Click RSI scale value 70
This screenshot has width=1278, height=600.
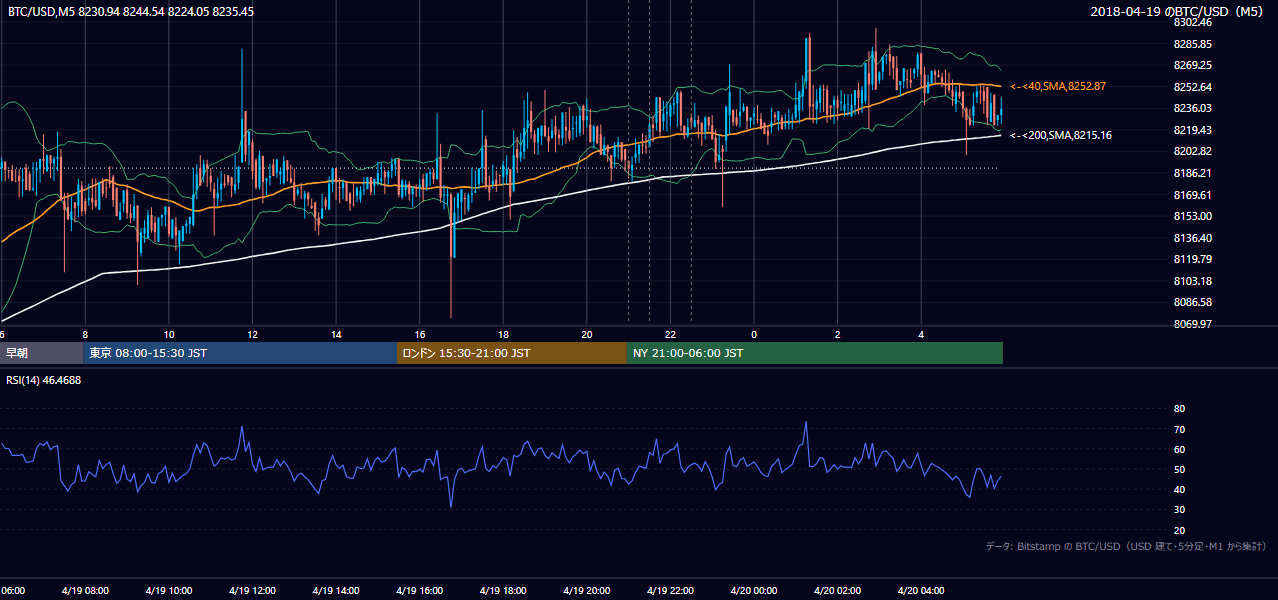(x=1179, y=429)
